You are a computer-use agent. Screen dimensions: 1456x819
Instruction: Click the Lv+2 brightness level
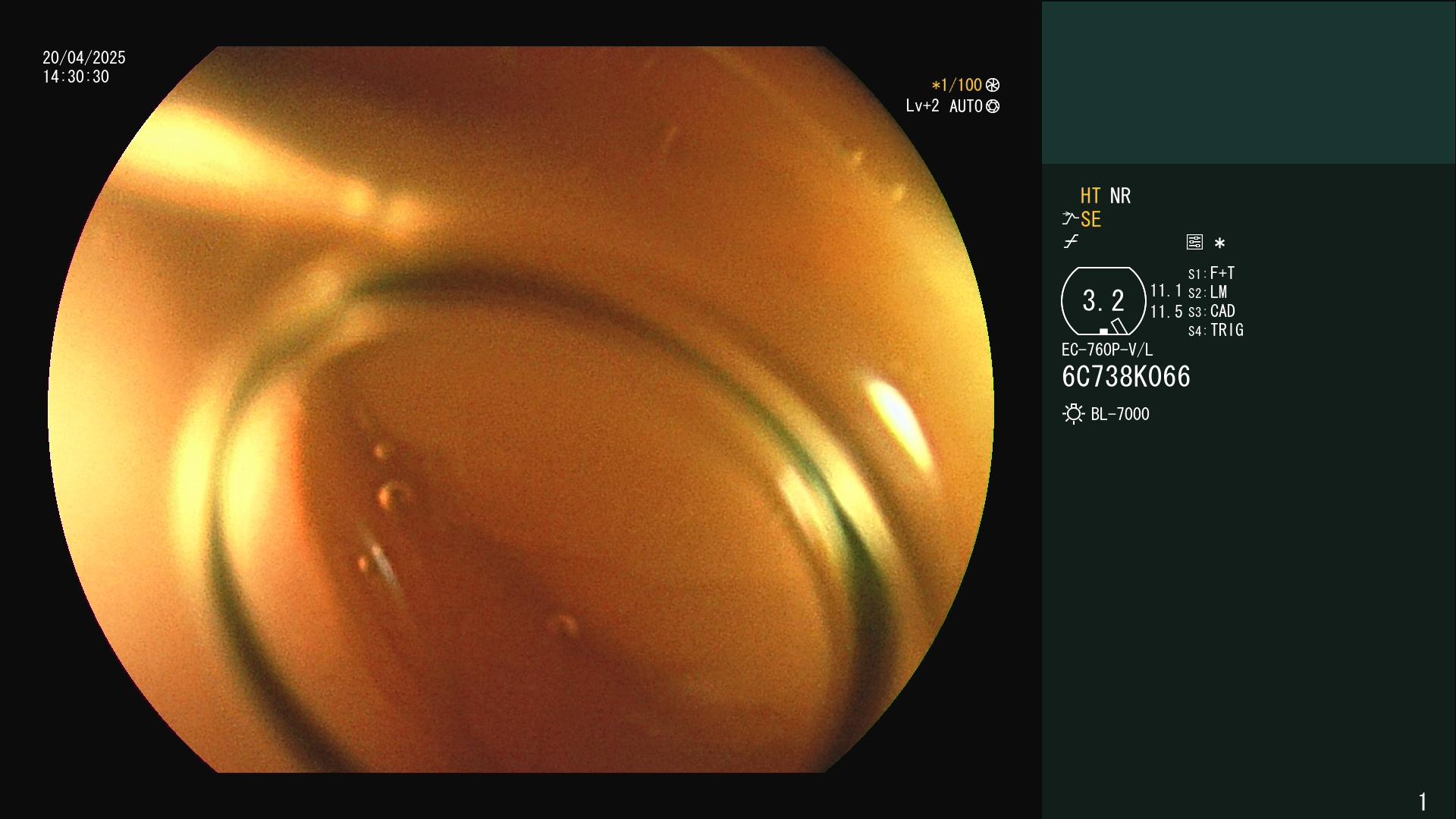click(x=922, y=106)
